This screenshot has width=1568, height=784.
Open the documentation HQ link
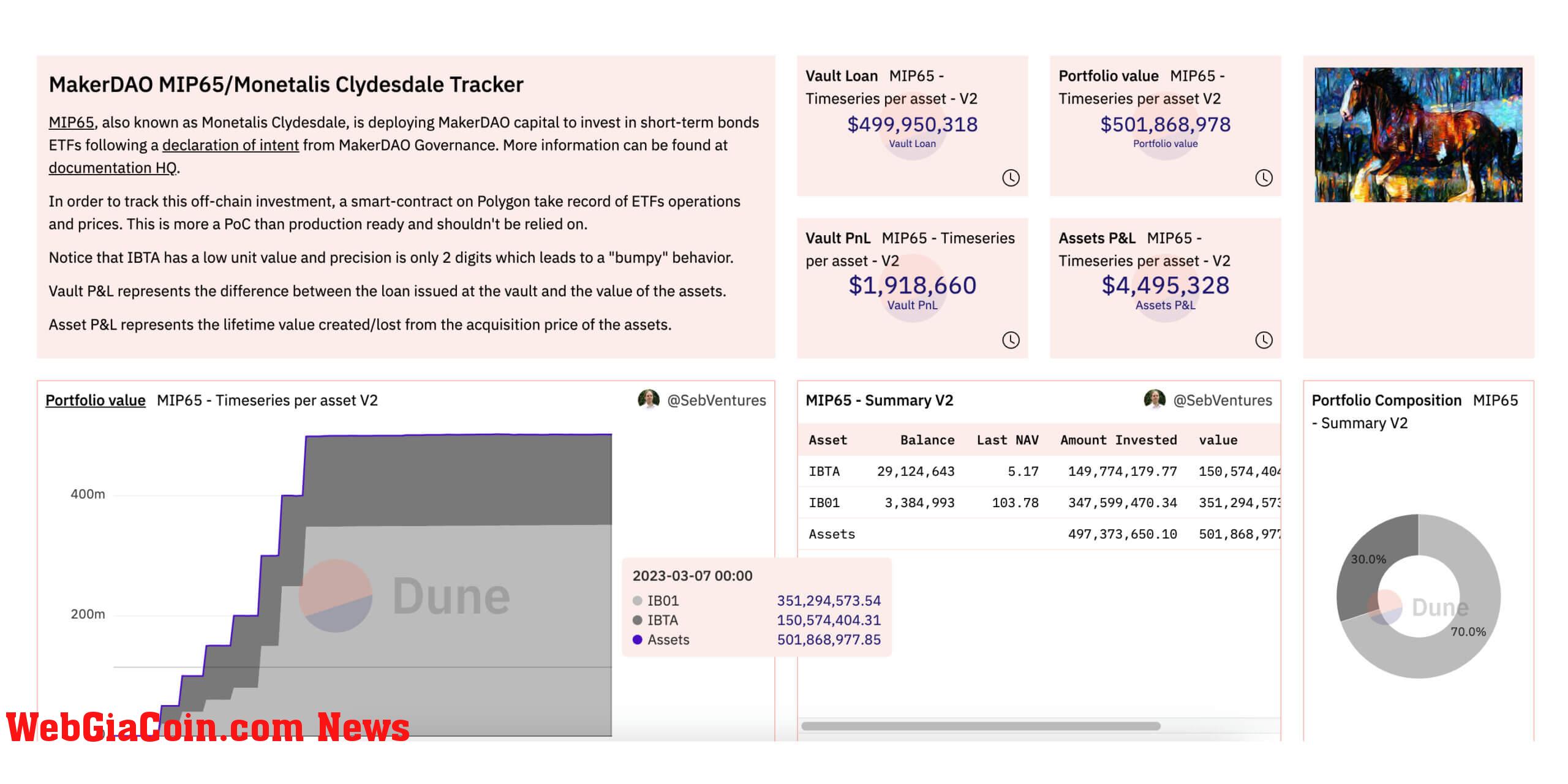(x=113, y=168)
